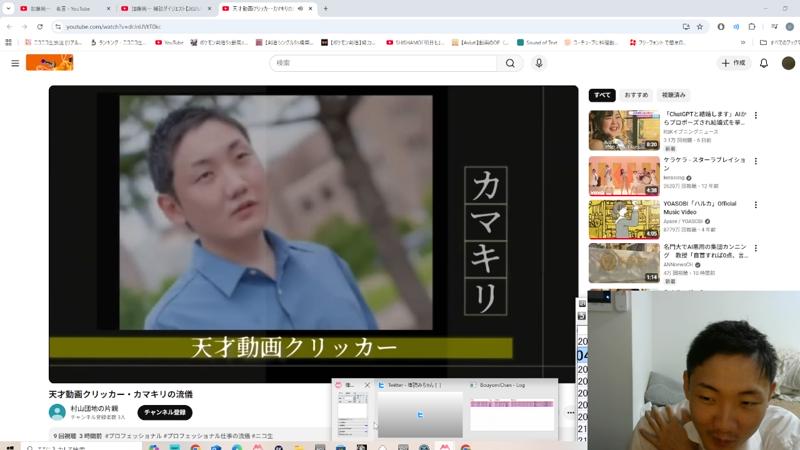
Task: Click the browser forward arrow
Action: (x=24, y=27)
